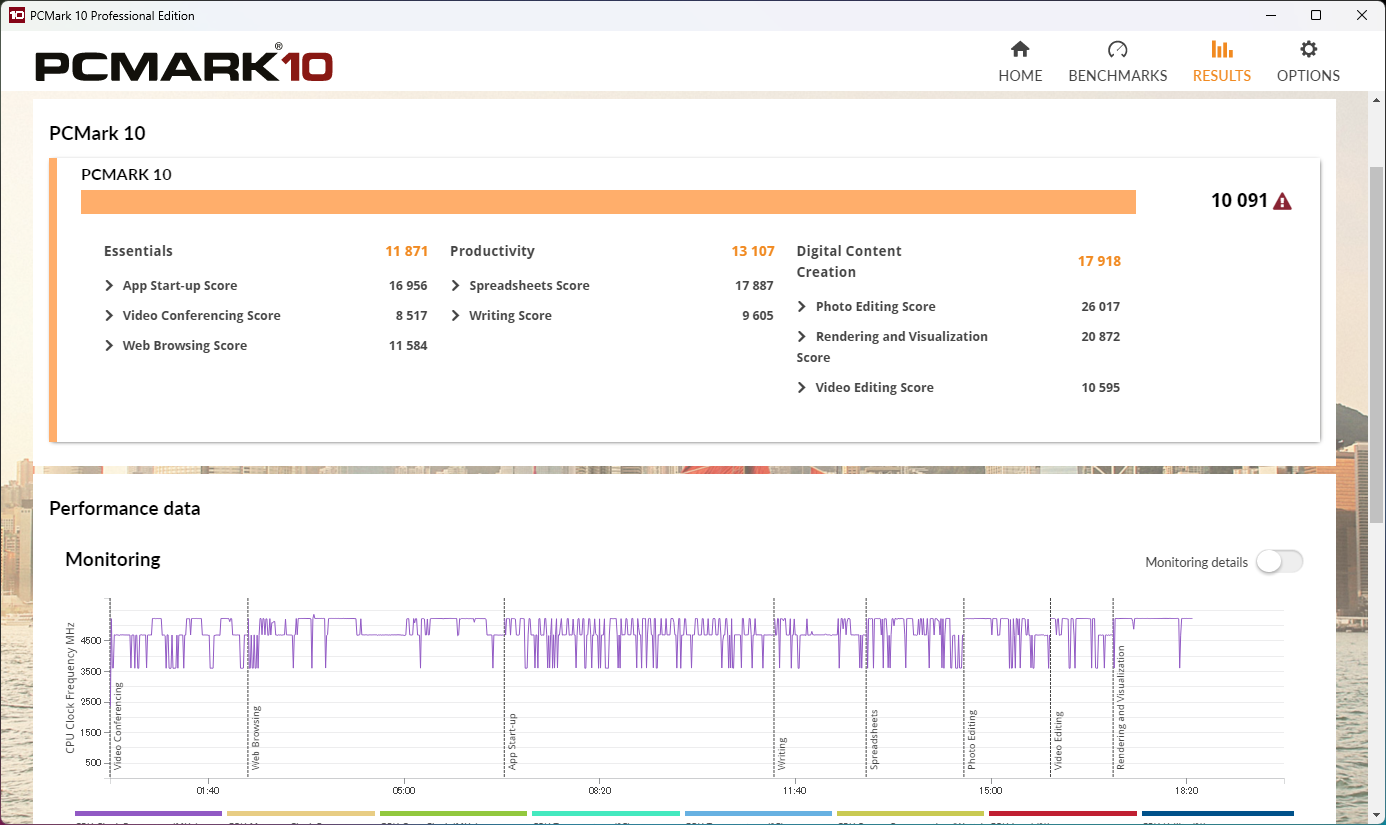Open the Home tab icon
The width and height of the screenshot is (1386, 825).
point(1020,50)
